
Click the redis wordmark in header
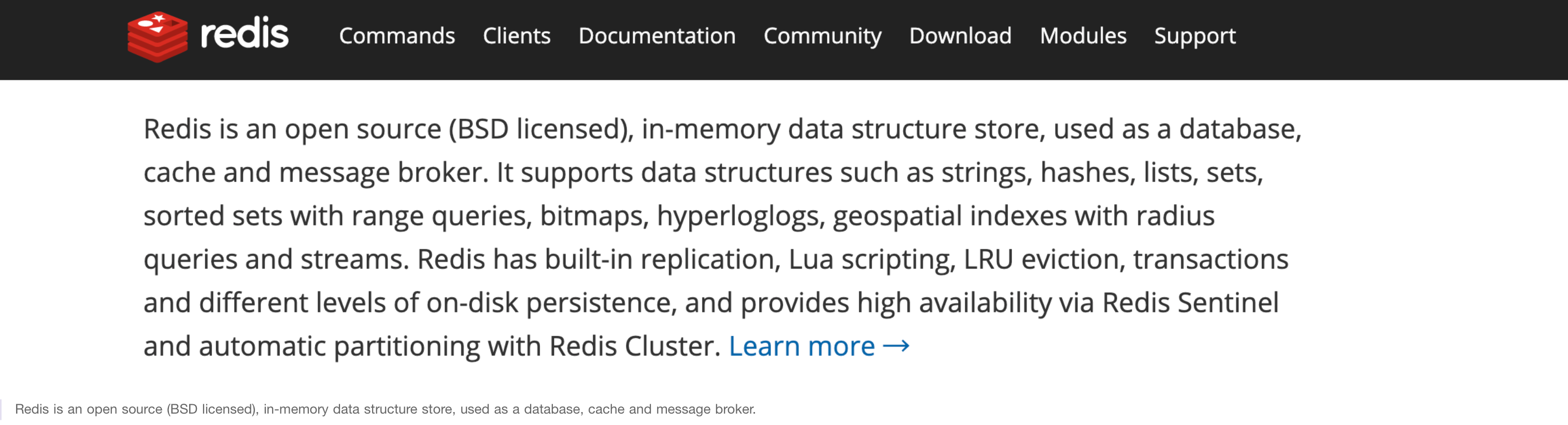244,34
